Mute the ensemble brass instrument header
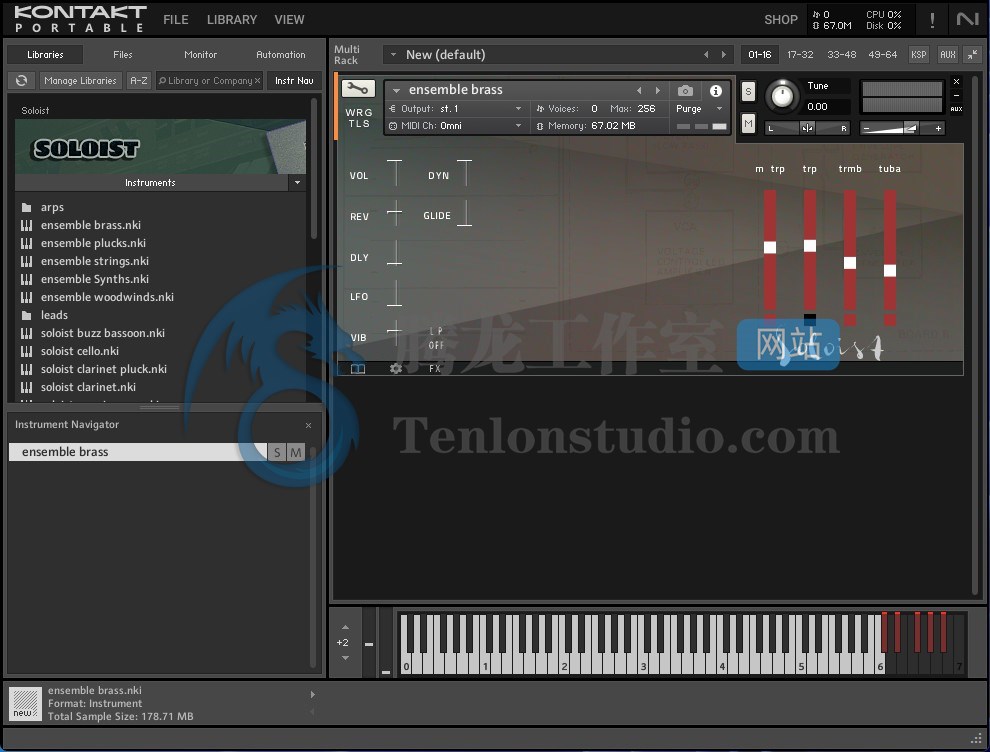 748,123
